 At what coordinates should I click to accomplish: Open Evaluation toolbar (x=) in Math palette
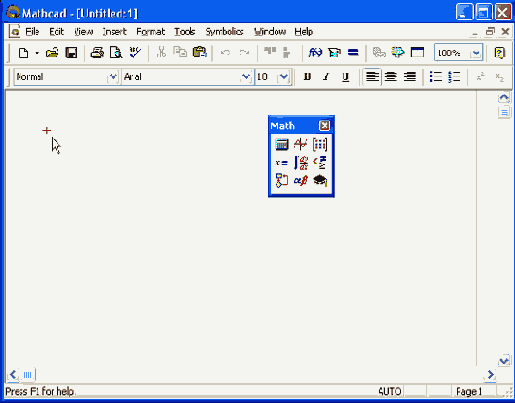coord(282,163)
